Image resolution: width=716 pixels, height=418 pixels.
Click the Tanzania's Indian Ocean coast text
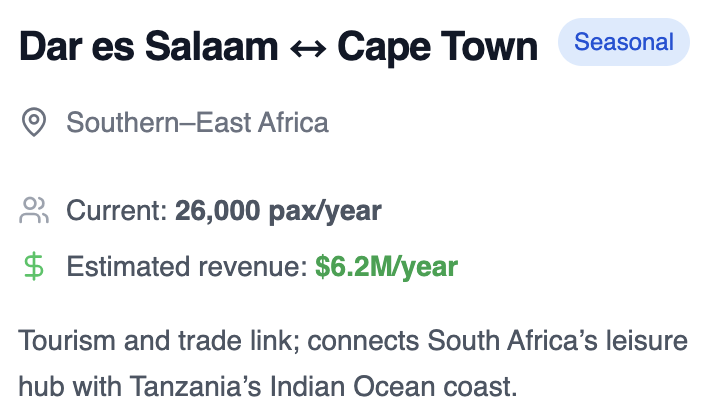(x=324, y=386)
